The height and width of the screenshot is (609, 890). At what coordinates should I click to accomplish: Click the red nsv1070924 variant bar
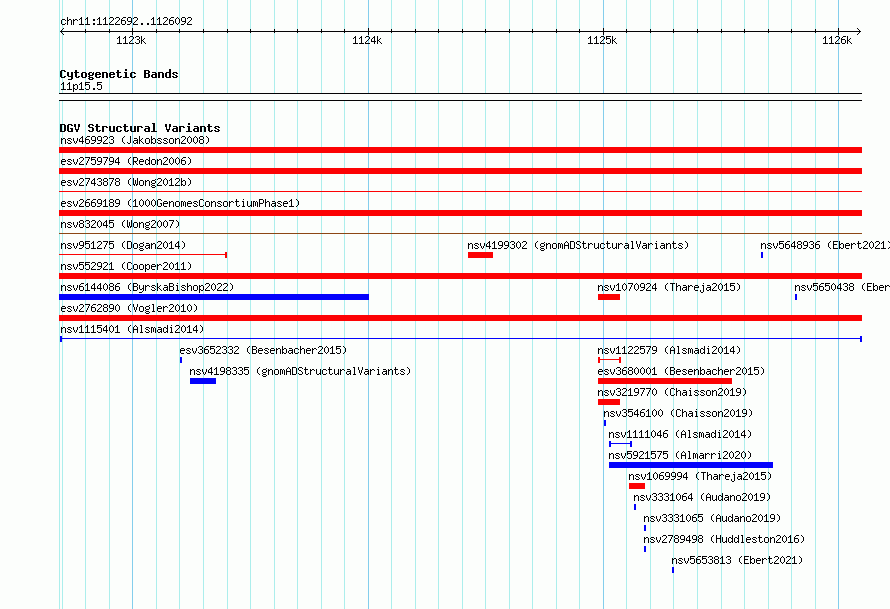click(608, 297)
